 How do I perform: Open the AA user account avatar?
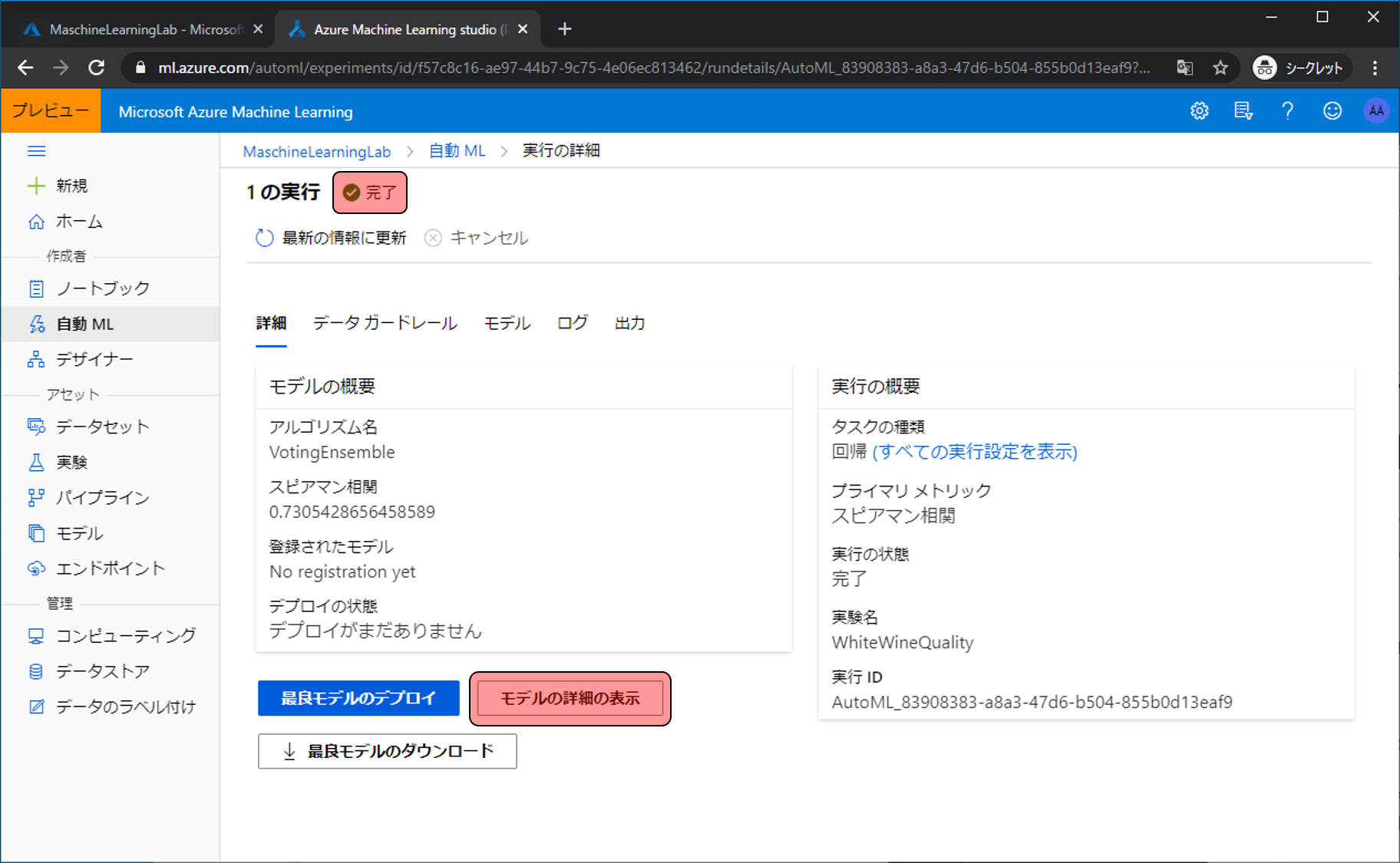point(1375,111)
